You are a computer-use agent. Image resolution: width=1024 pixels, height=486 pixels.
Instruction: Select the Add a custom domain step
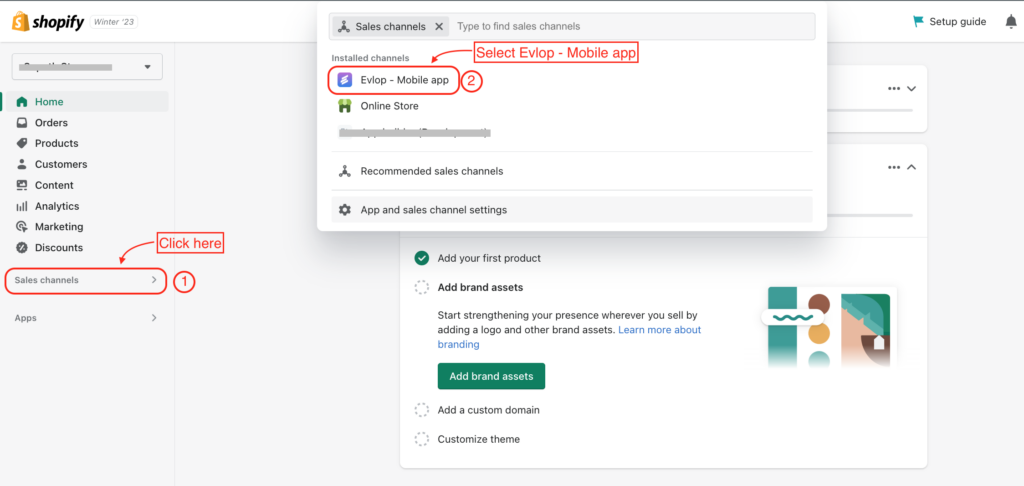[488, 410]
